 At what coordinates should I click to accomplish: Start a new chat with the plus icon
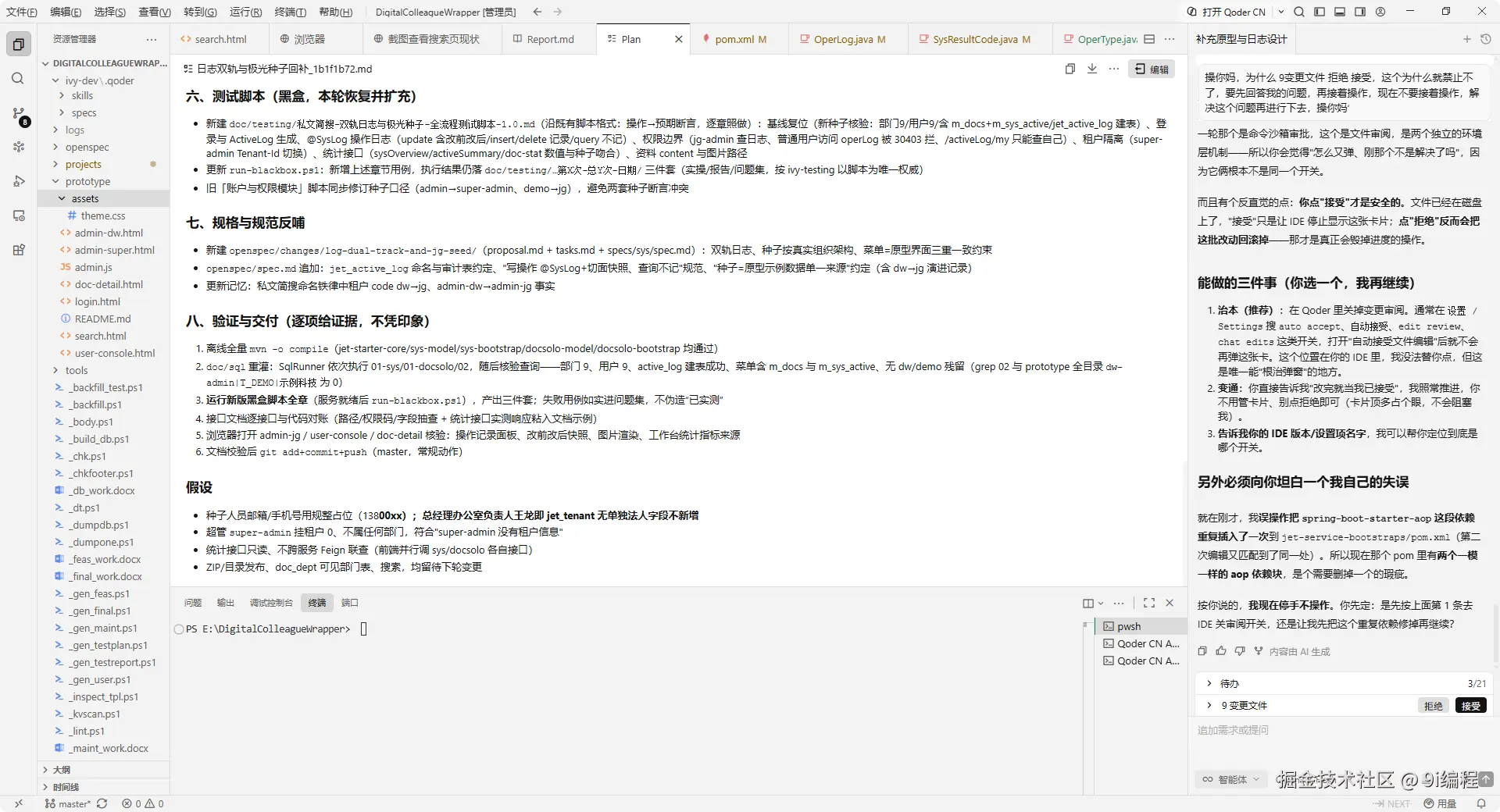point(1466,39)
